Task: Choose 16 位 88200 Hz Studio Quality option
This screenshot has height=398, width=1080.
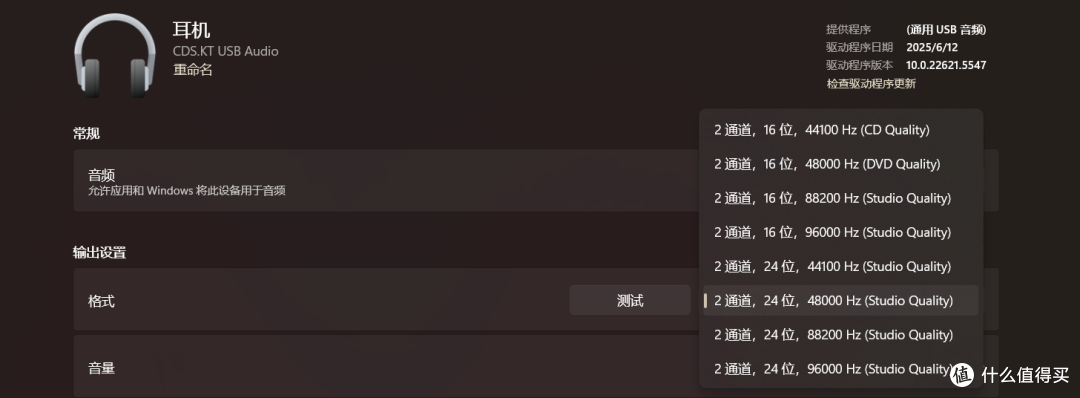Action: tap(840, 198)
